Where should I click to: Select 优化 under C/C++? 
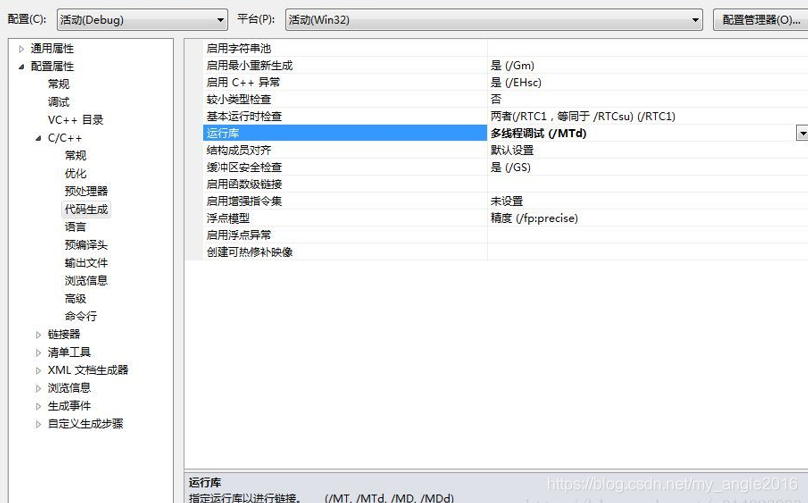[x=76, y=174]
